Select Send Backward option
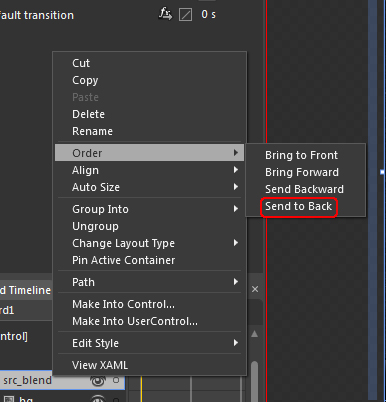 (x=304, y=189)
